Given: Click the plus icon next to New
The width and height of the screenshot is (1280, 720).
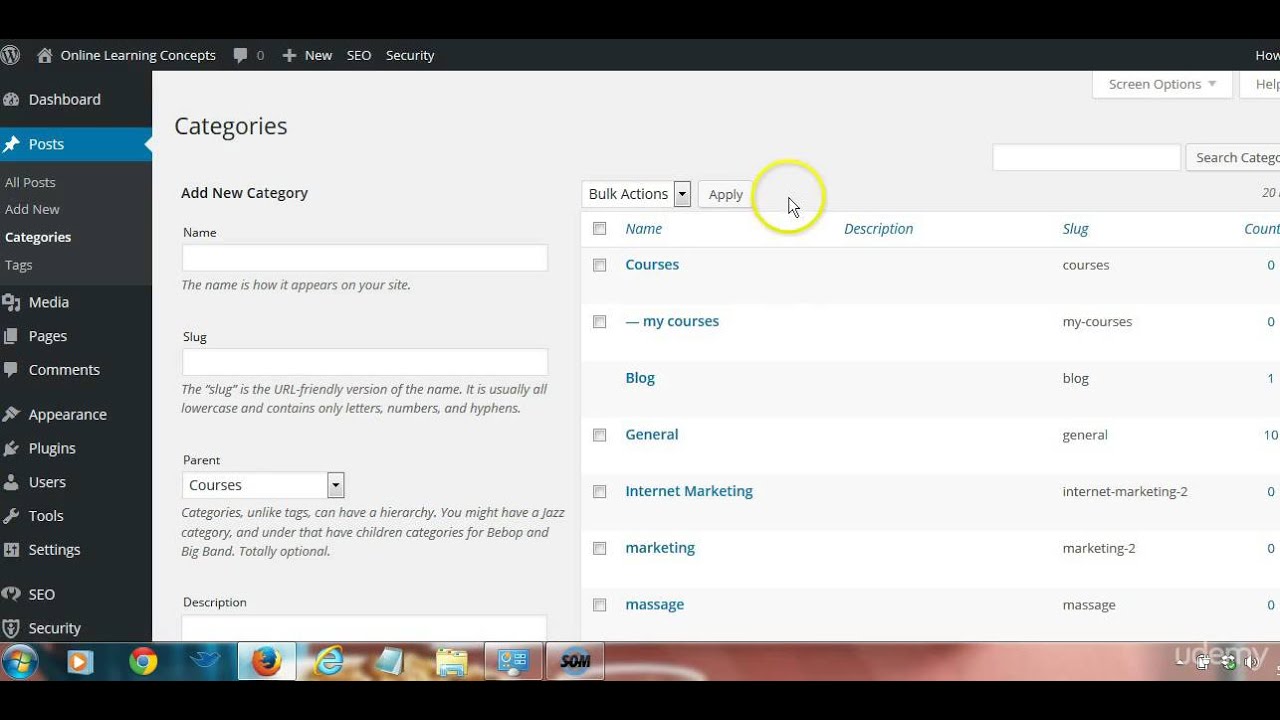Looking at the screenshot, I should click(289, 55).
